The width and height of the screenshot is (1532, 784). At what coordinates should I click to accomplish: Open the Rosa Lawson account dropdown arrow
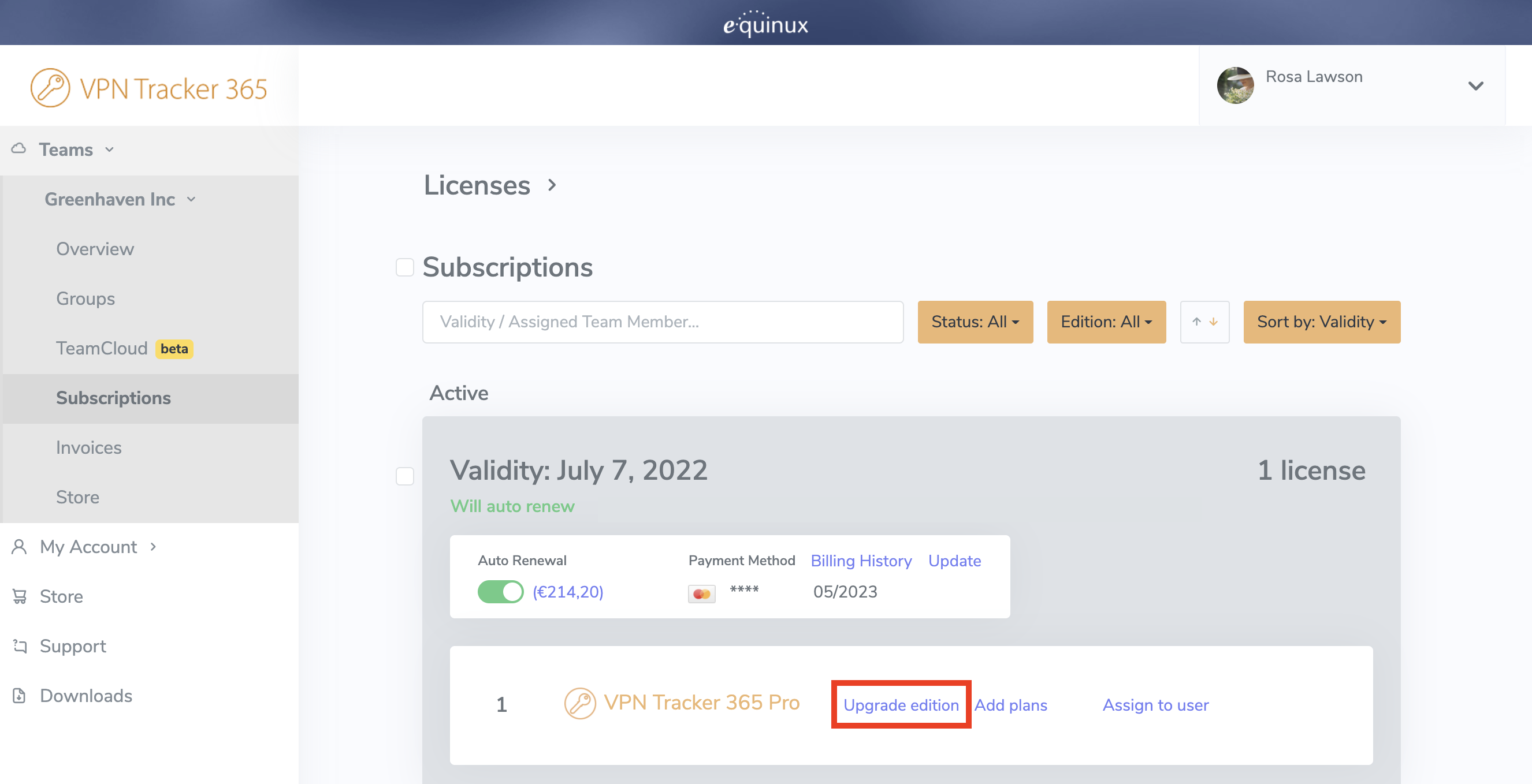click(1475, 85)
